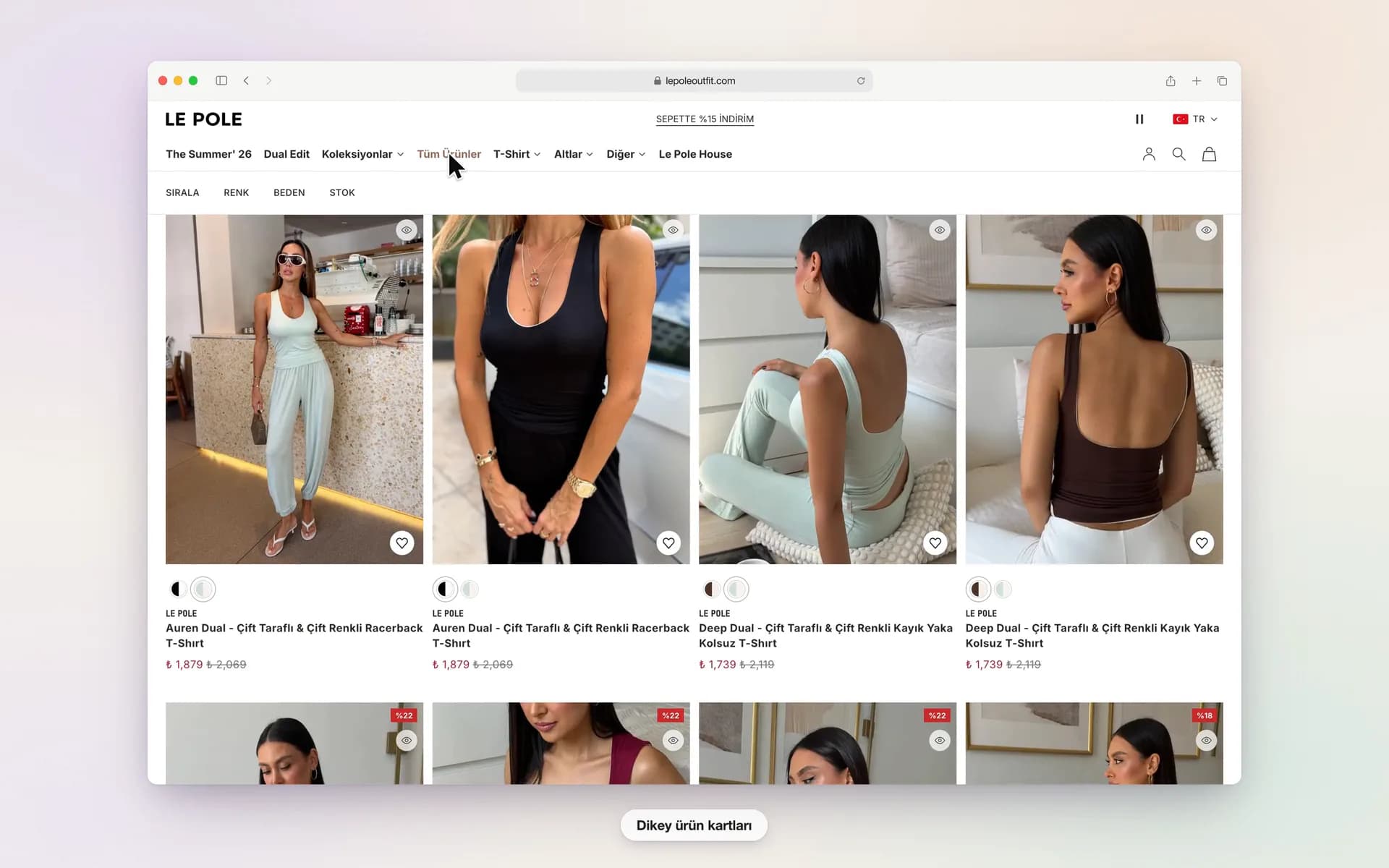Open the shopping bag icon
This screenshot has width=1389, height=868.
coord(1209,154)
